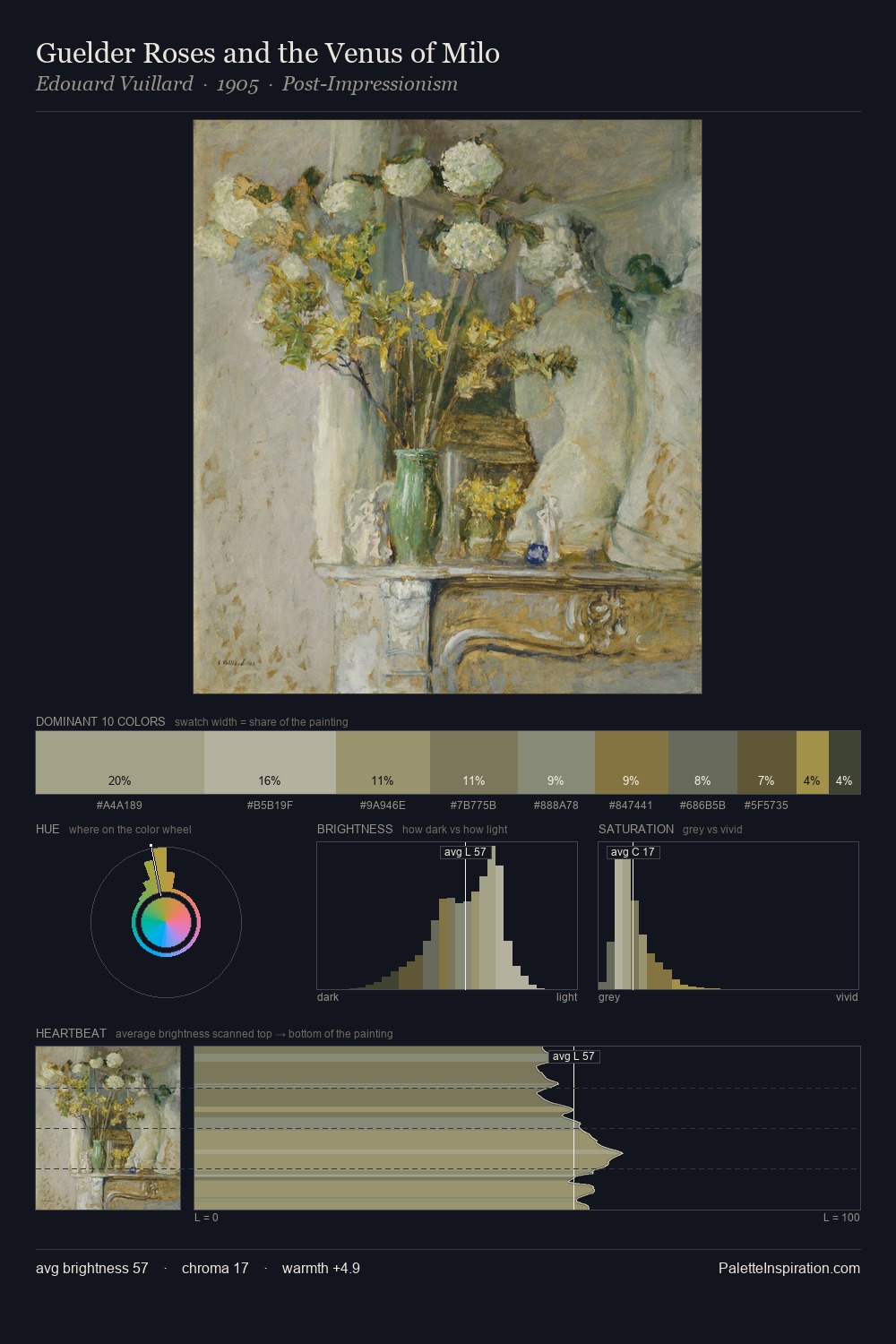This screenshot has height=1344, width=896.
Task: Select the 9% ochre swatch above #847441
Action: (631, 762)
